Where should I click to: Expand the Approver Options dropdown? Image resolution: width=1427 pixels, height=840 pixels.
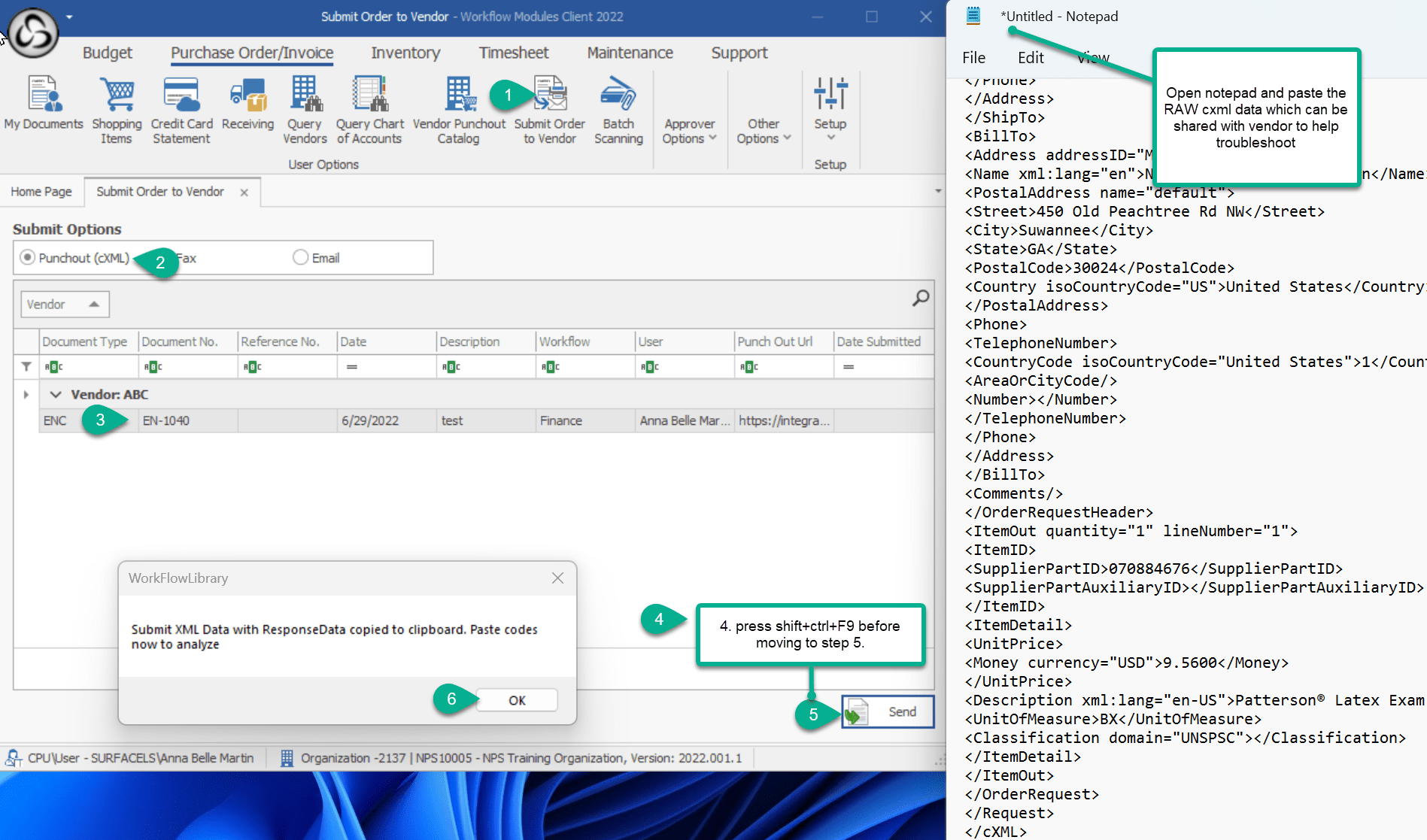click(689, 131)
